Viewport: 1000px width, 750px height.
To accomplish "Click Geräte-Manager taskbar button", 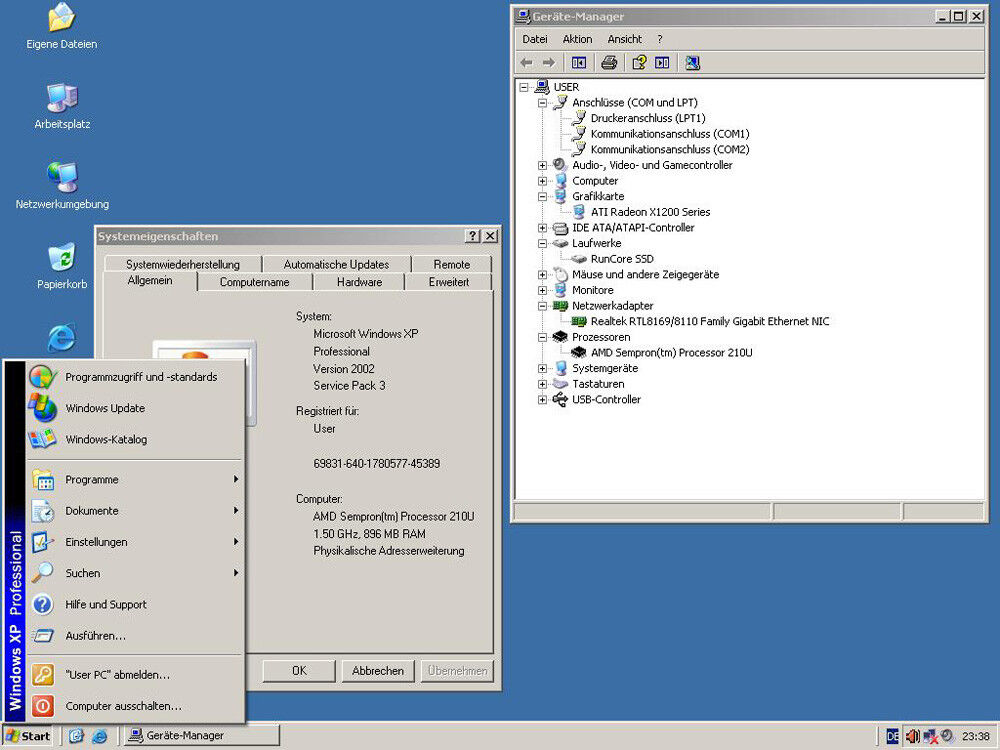I will (x=202, y=735).
